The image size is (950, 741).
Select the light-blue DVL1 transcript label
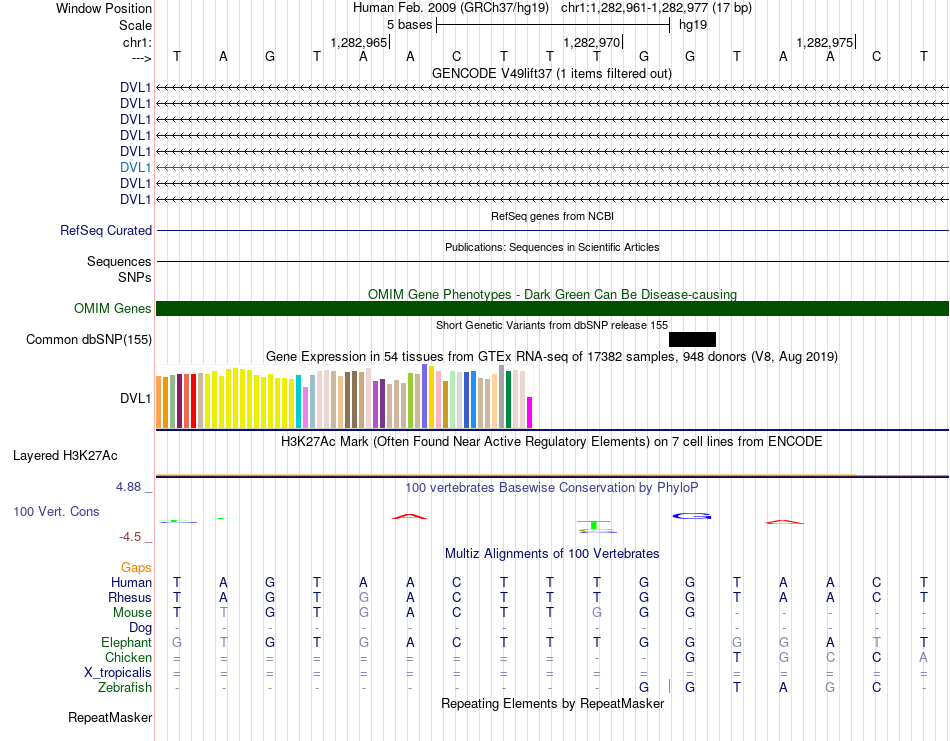[x=135, y=167]
